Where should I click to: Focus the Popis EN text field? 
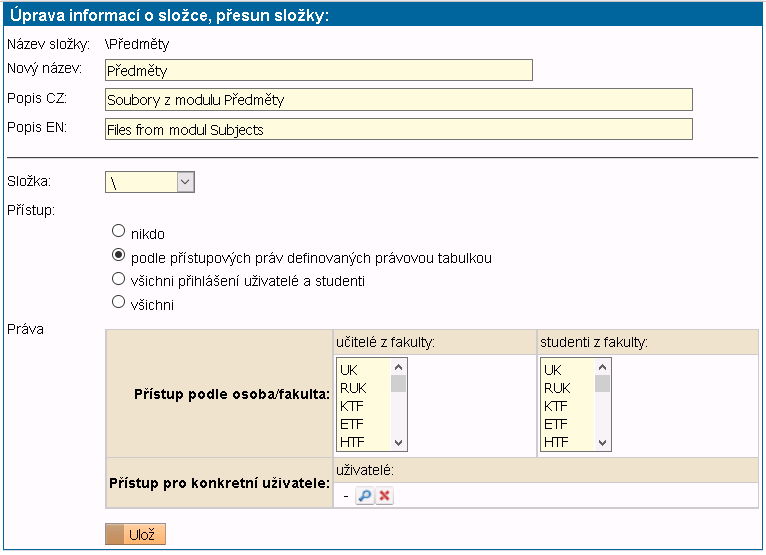(398, 130)
